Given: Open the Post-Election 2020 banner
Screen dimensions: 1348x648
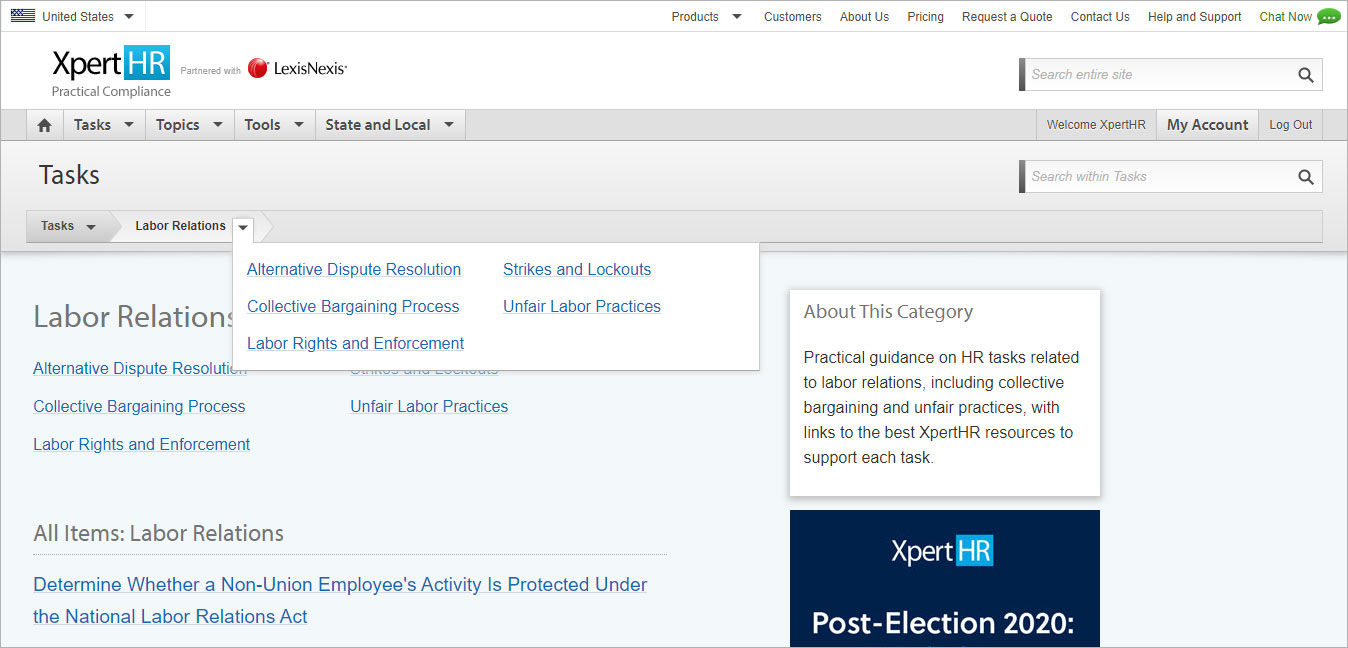Looking at the screenshot, I should coord(945,579).
